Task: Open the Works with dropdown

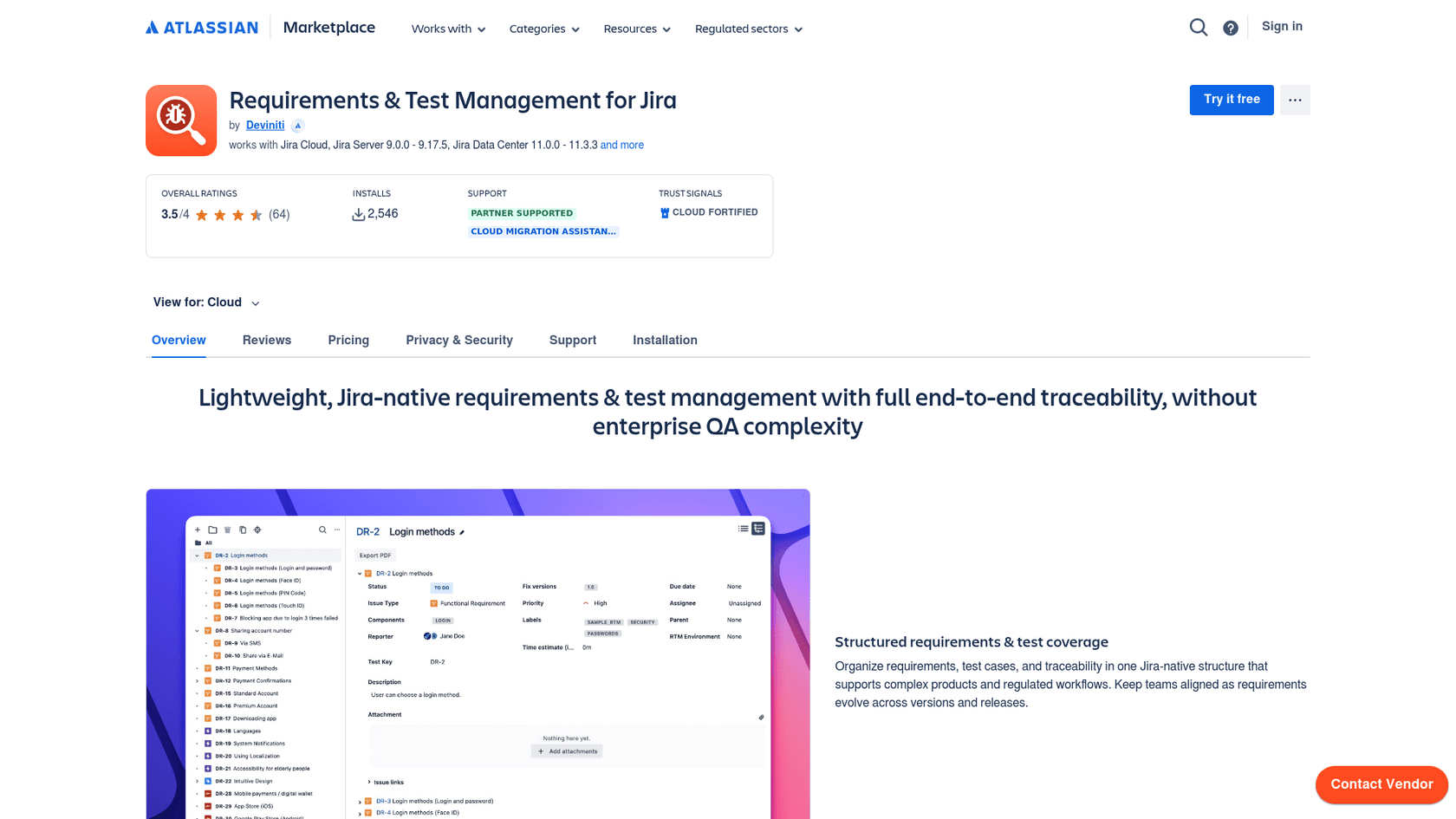Action: [447, 29]
